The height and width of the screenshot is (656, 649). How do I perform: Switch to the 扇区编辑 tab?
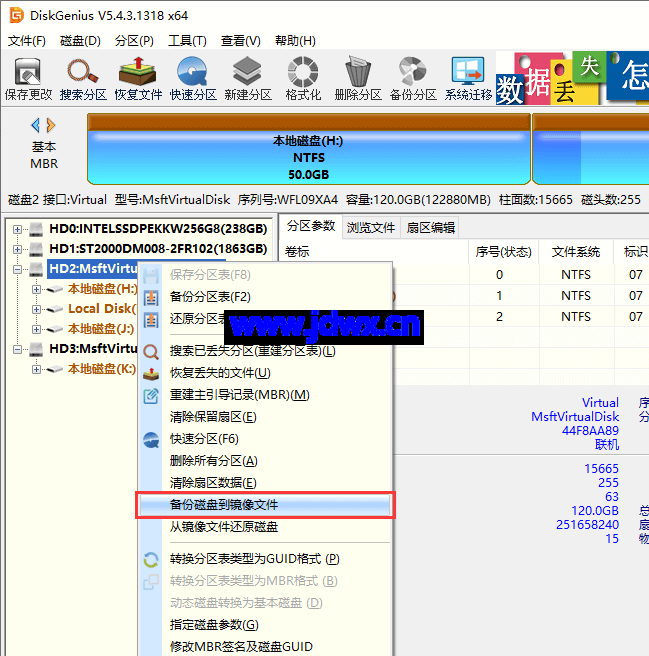[x=431, y=228]
